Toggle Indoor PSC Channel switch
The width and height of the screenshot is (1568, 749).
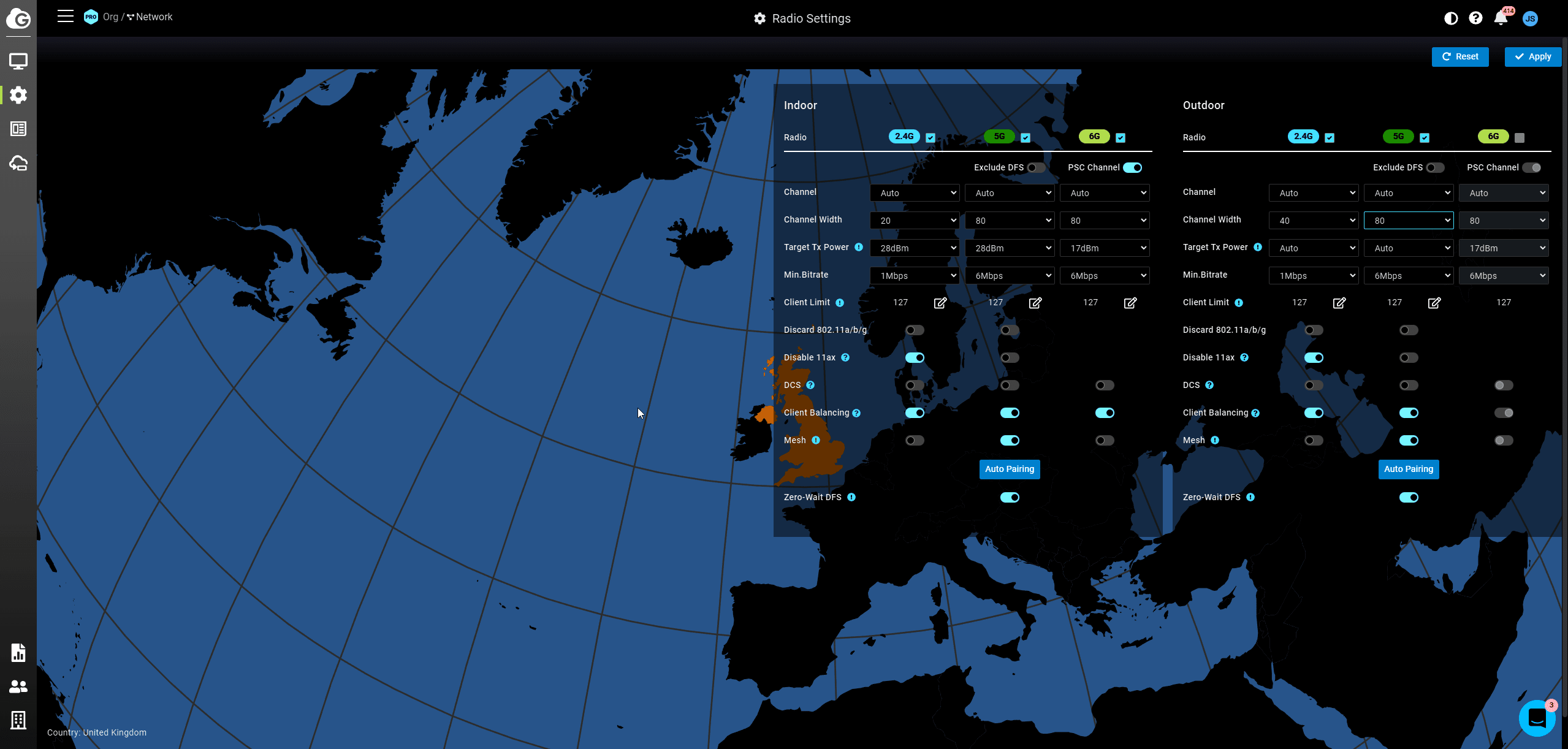pyautogui.click(x=1132, y=168)
